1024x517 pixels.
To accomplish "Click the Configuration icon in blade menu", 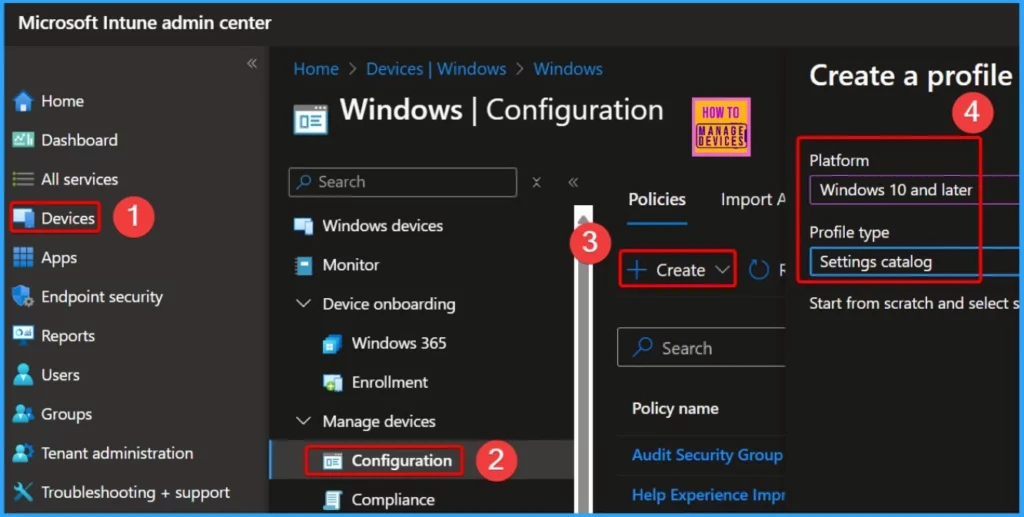I will click(x=332, y=462).
